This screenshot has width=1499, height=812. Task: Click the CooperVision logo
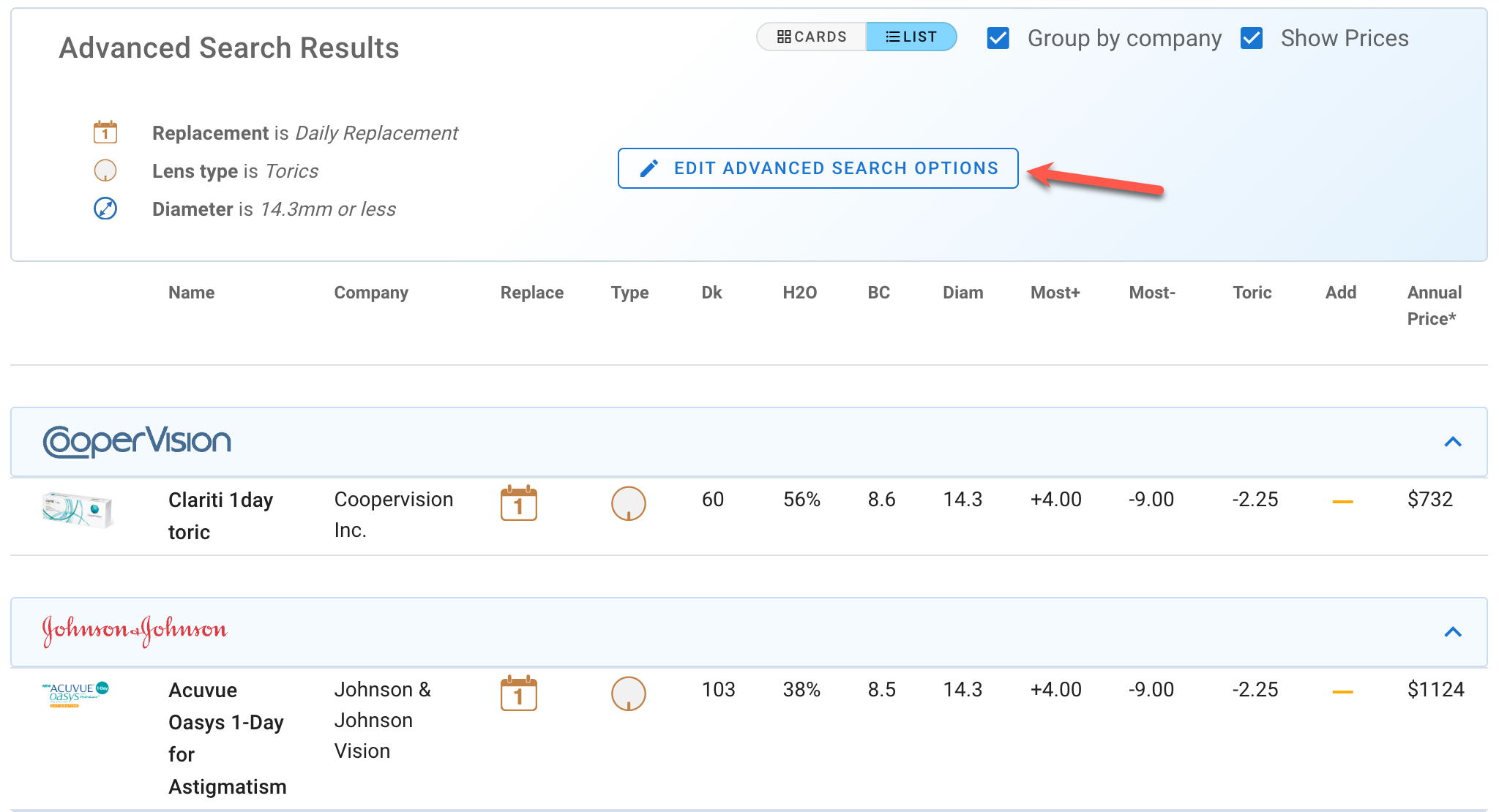(137, 441)
